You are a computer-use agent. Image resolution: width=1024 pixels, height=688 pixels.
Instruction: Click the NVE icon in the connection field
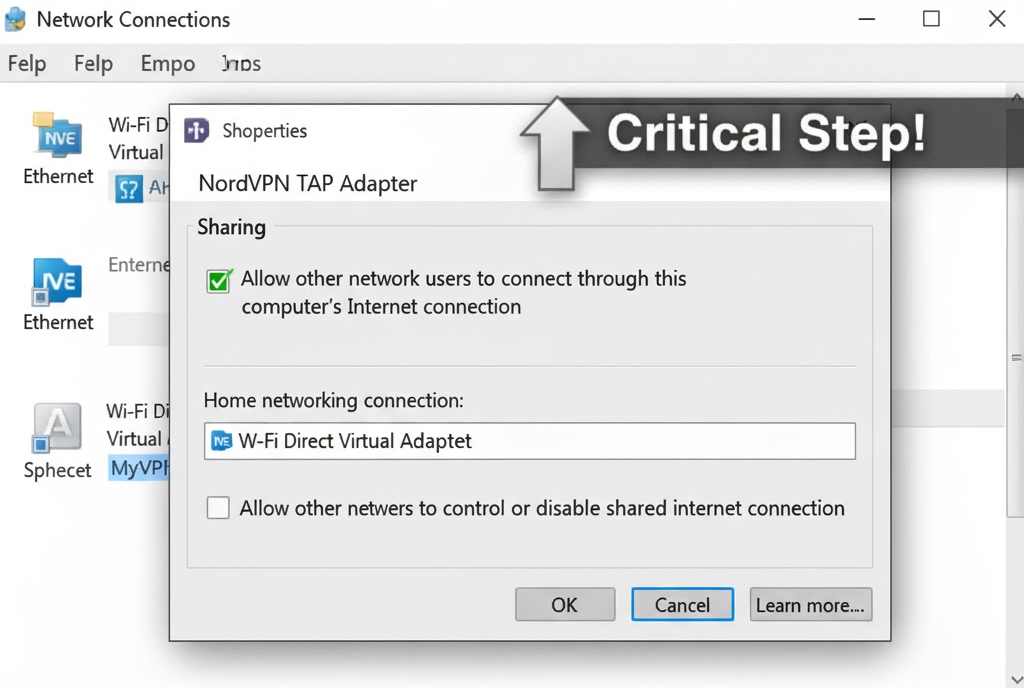222,441
